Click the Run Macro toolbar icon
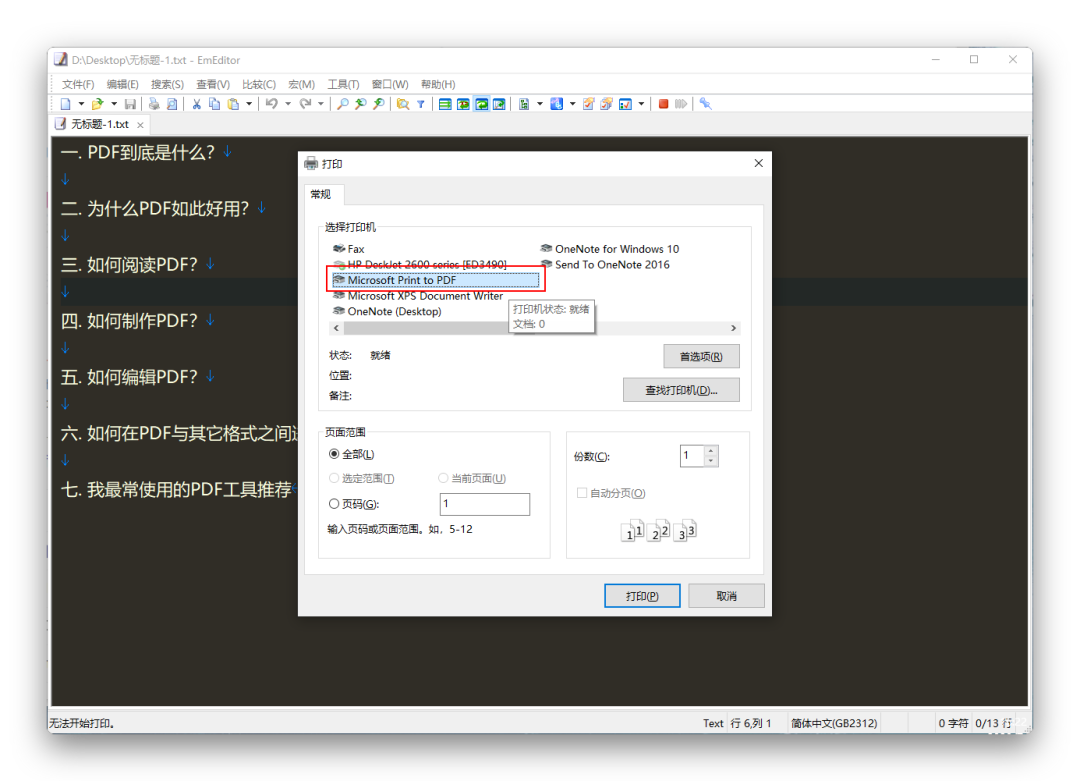1080x781 pixels. (681, 104)
